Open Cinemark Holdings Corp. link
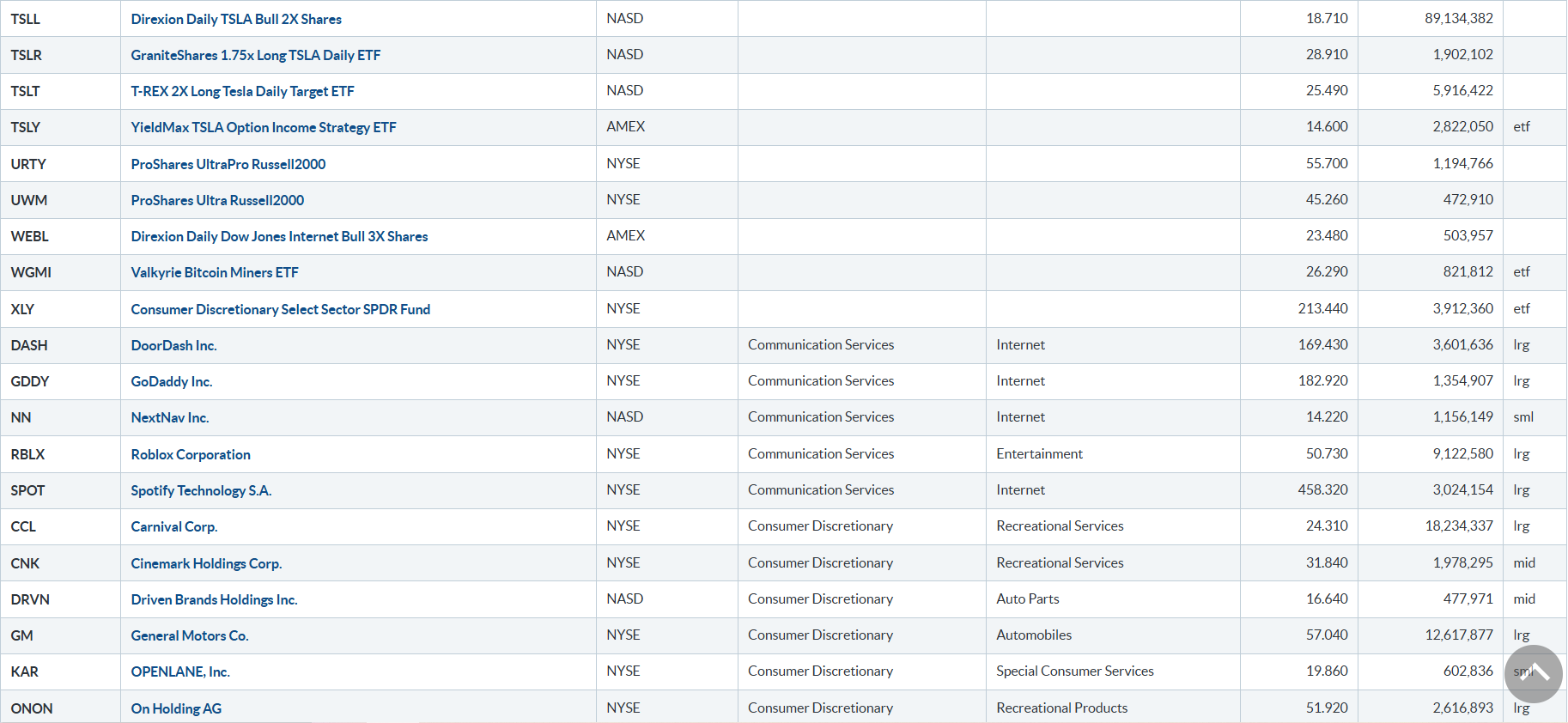This screenshot has height=723, width=1568. coord(206,563)
